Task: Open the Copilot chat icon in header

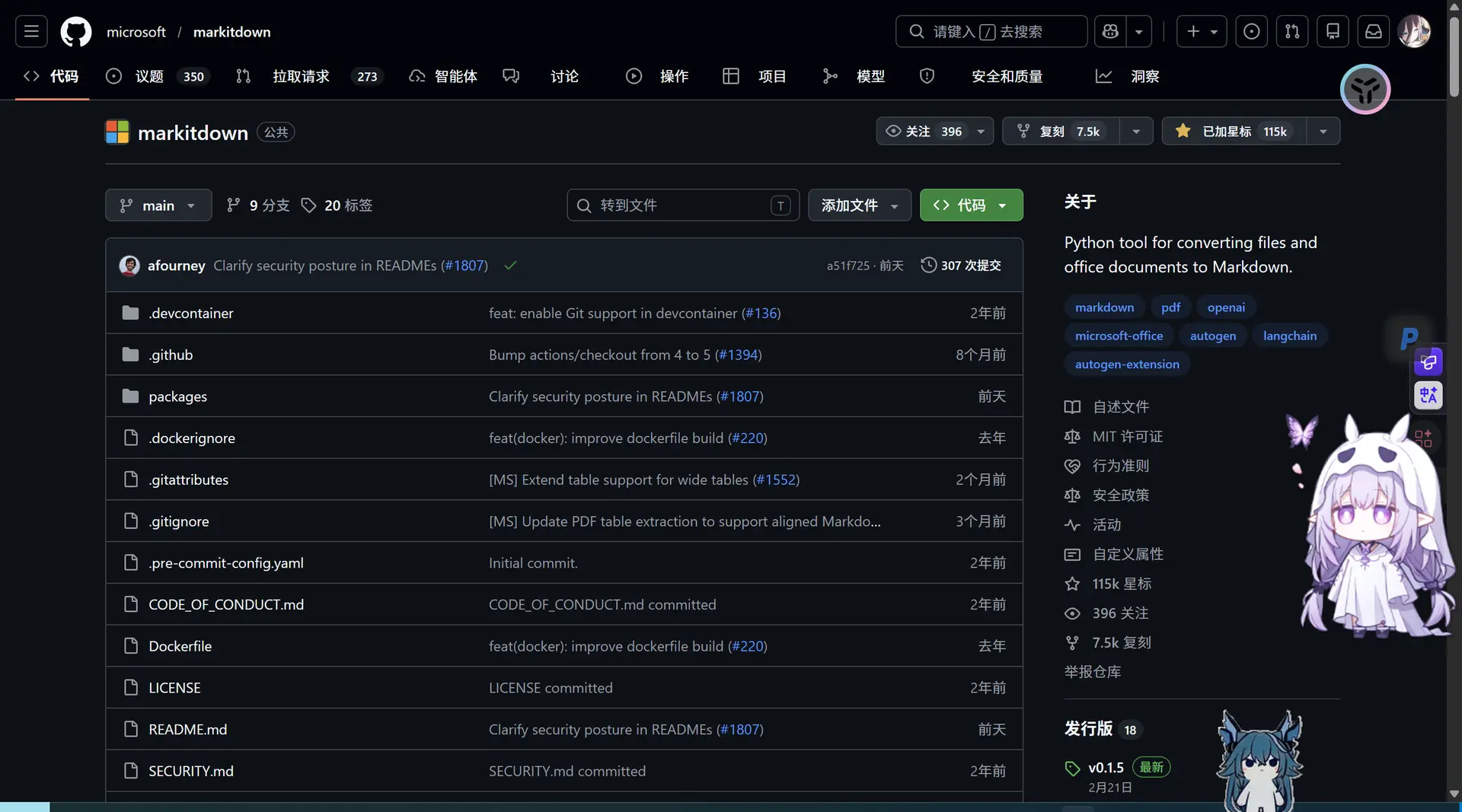Action: point(1110,31)
